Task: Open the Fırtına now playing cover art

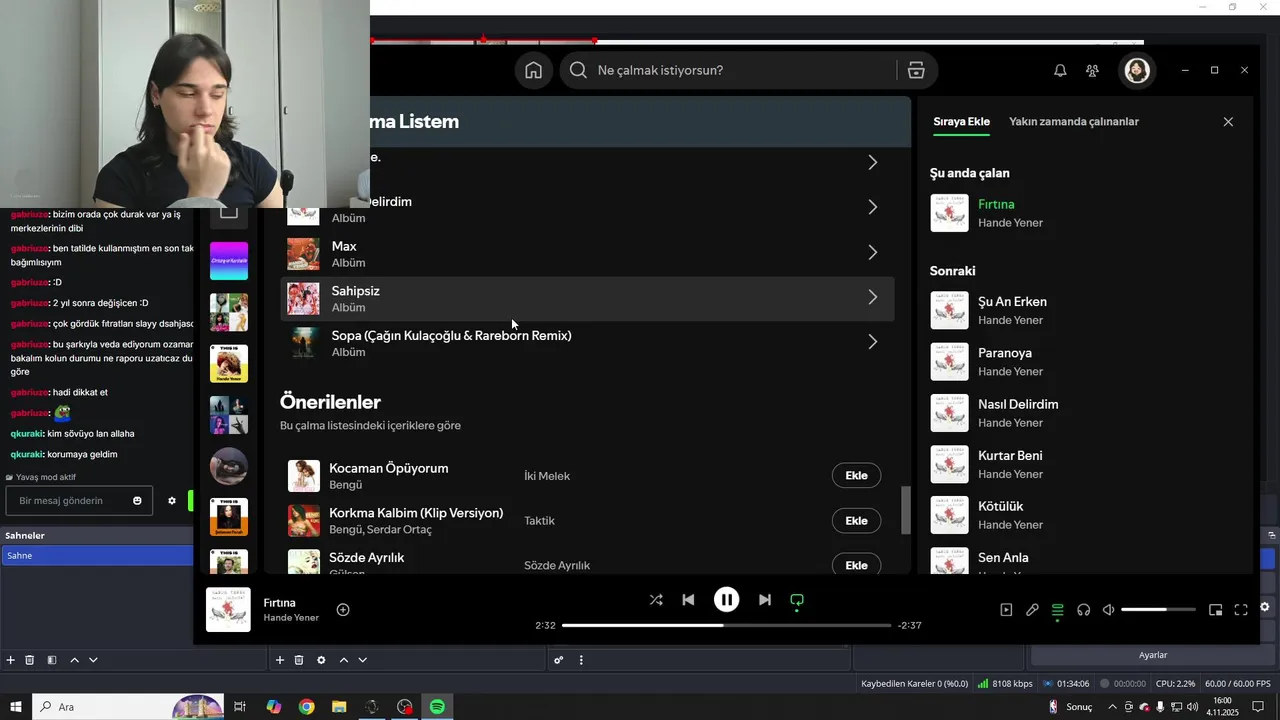Action: click(x=228, y=610)
